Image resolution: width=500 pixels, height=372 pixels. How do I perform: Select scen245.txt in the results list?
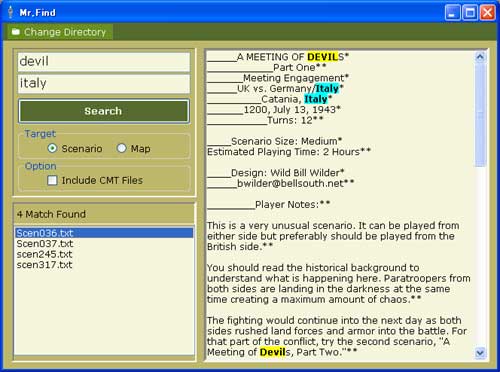pyautogui.click(x=104, y=254)
